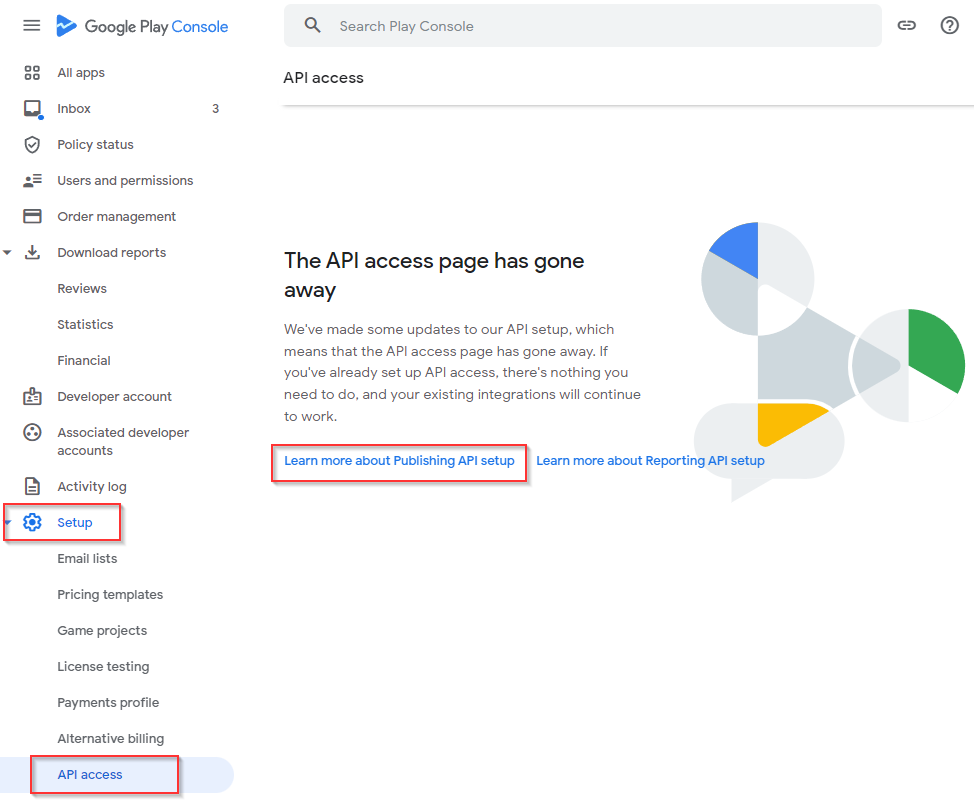Open Learn more about Reporting API setup

click(x=650, y=461)
